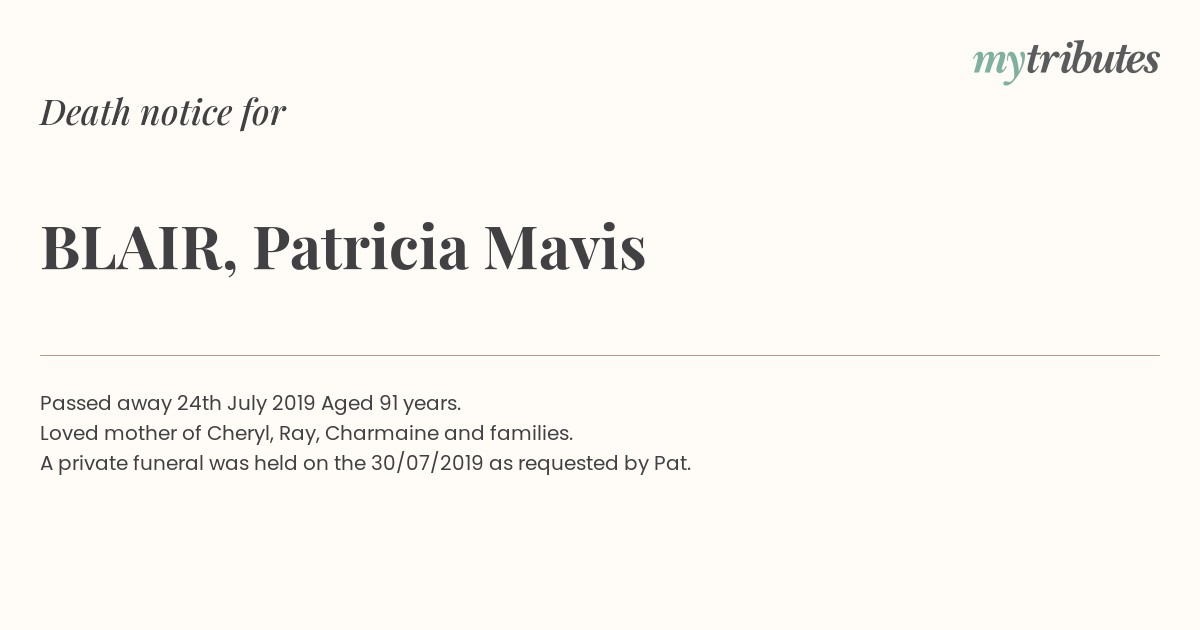
Task: Click the "as requested by Pat" text
Action: point(590,464)
